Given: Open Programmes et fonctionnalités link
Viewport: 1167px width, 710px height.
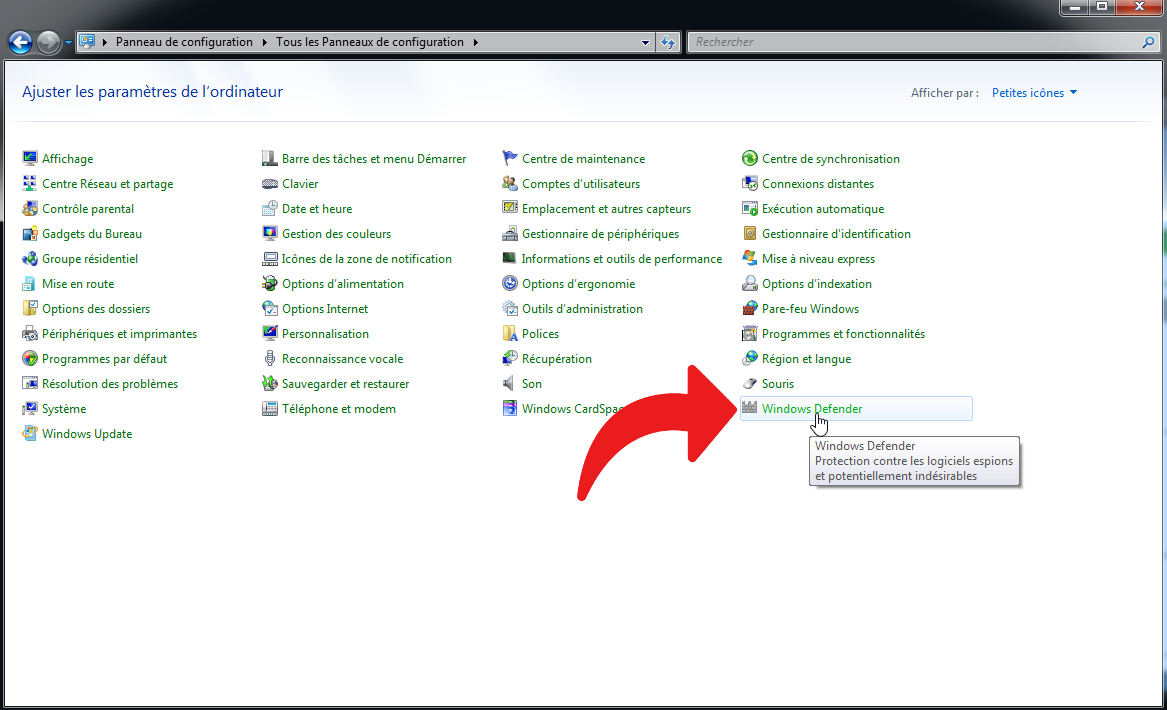Looking at the screenshot, I should point(843,333).
